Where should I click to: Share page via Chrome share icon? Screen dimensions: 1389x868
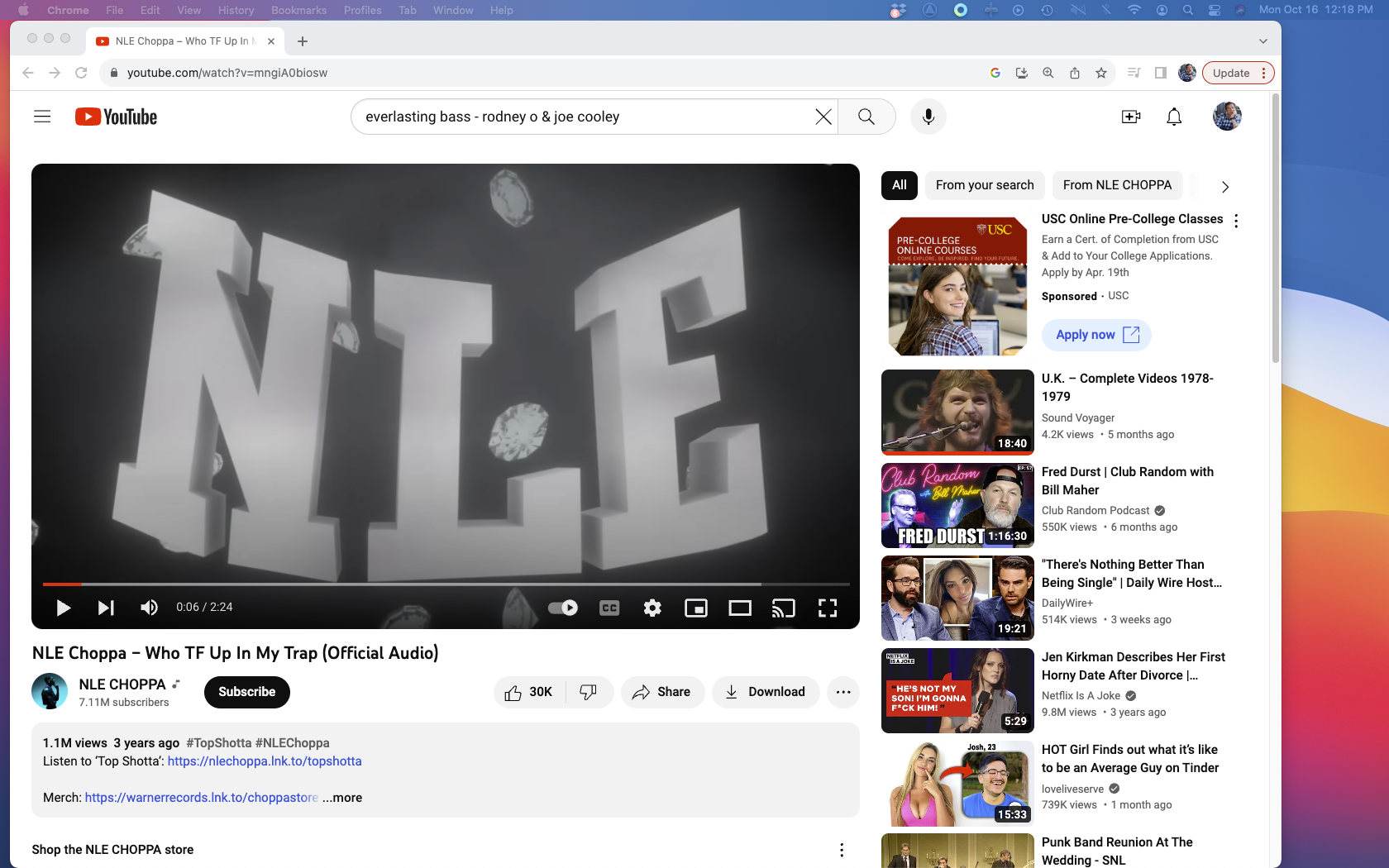(1075, 73)
